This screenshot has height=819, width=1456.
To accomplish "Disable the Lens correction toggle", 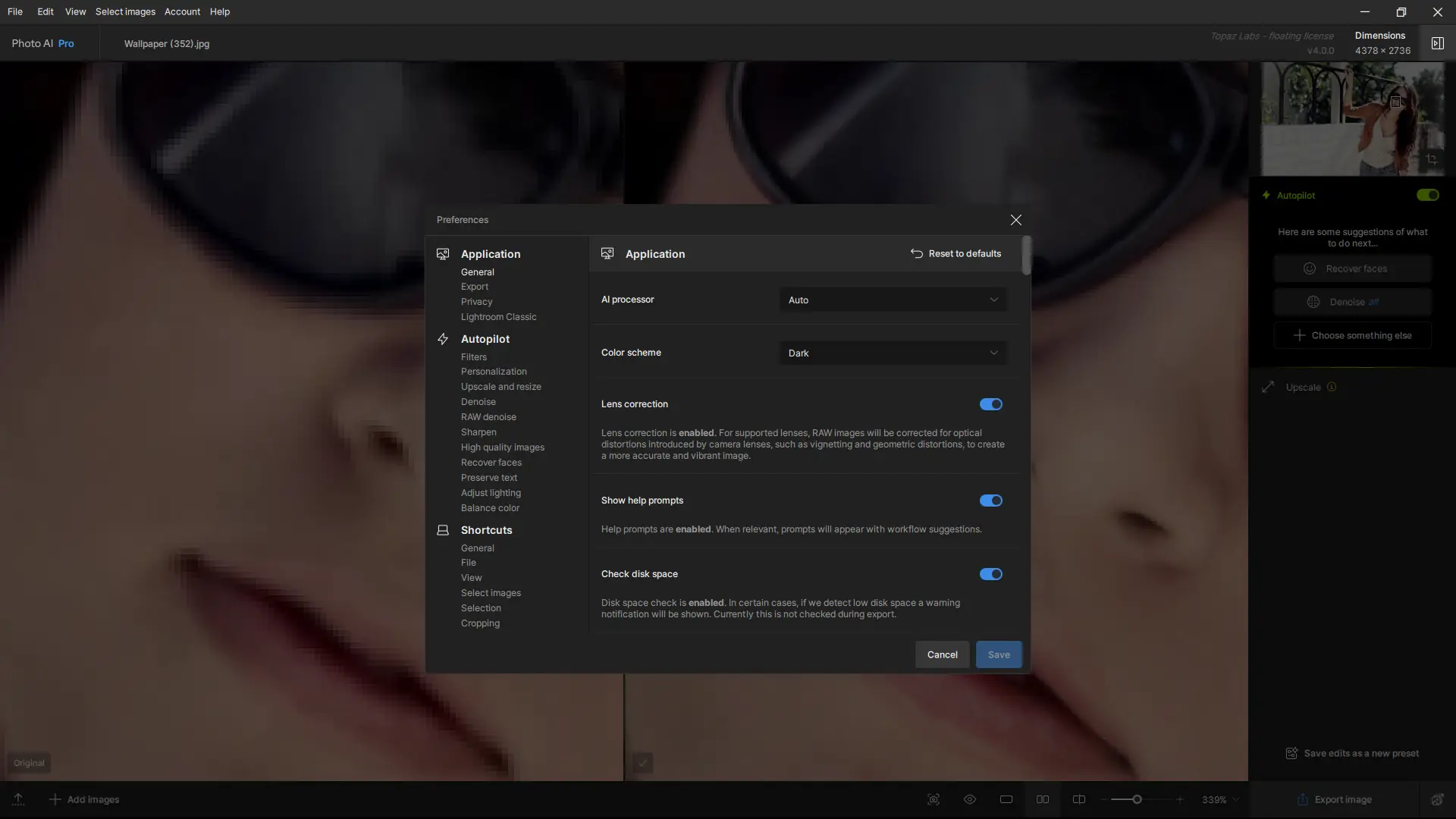I will point(990,404).
